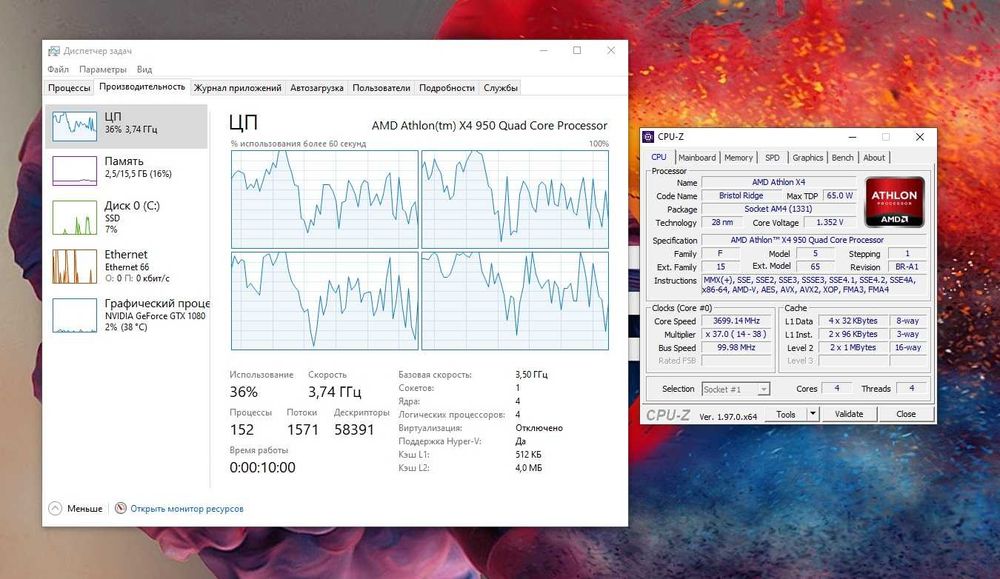
Task: Open the Параметры menu
Action: [103, 69]
